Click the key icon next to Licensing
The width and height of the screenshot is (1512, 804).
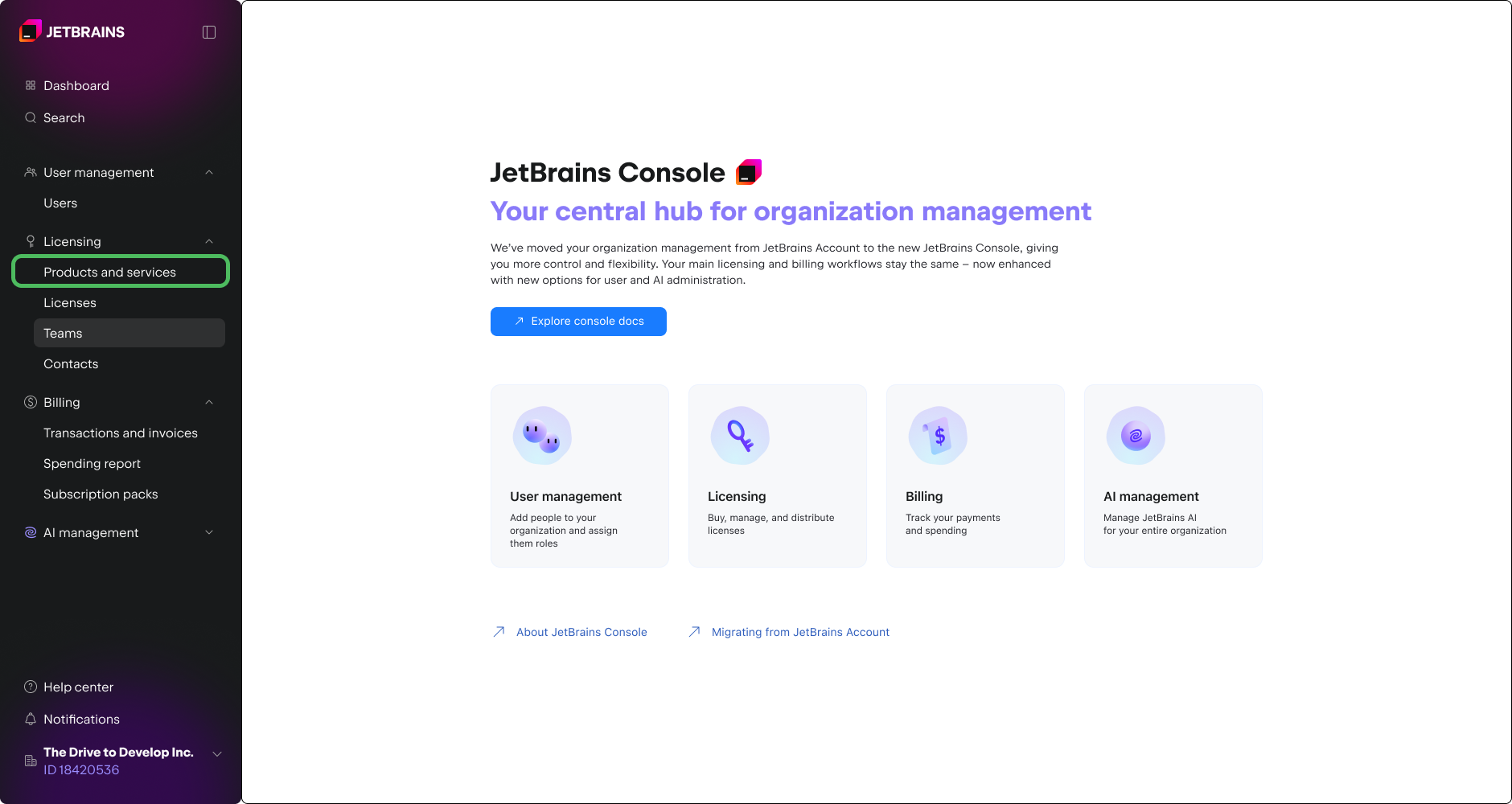click(30, 241)
